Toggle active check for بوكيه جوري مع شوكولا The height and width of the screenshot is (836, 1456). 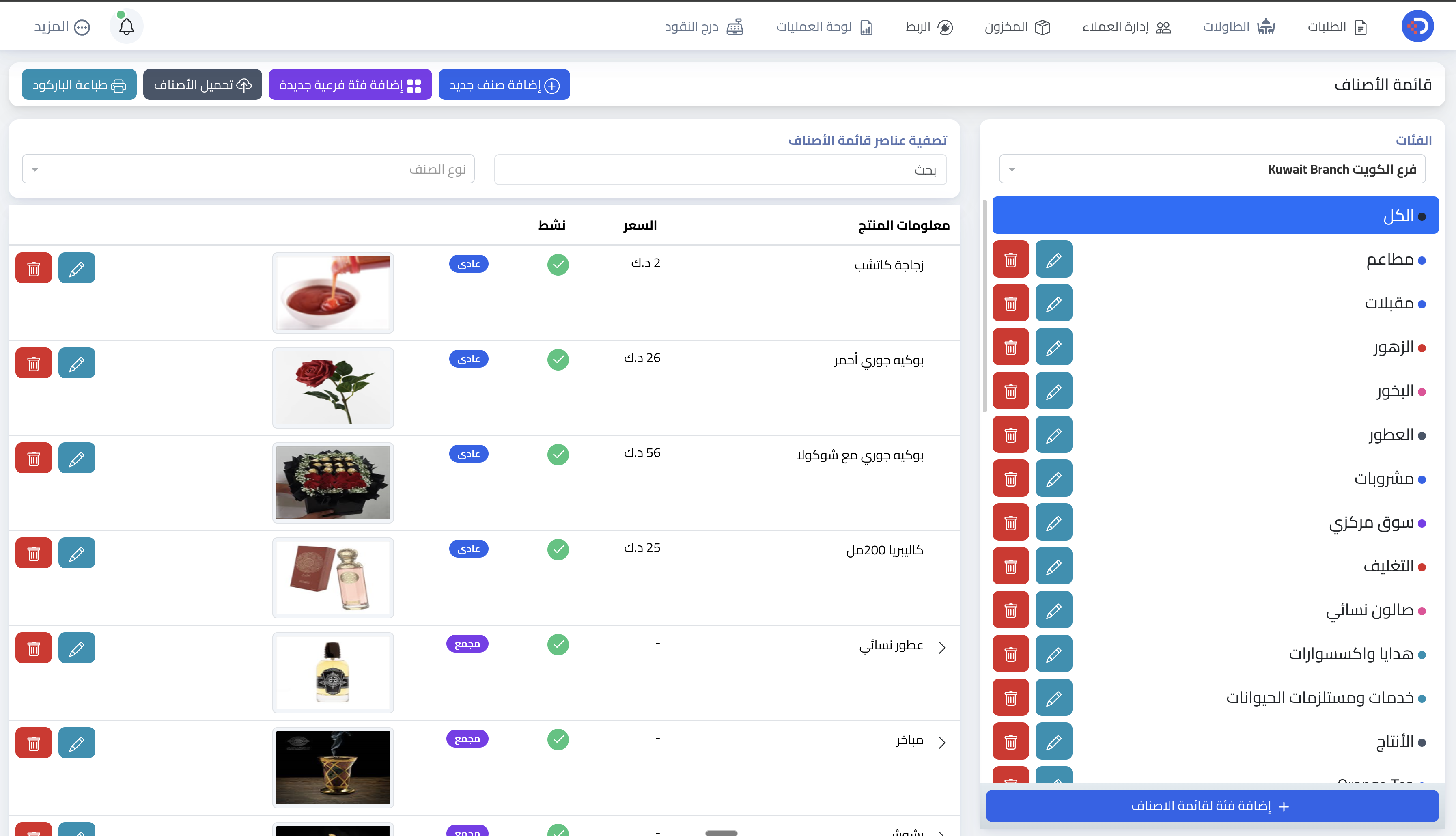point(558,455)
